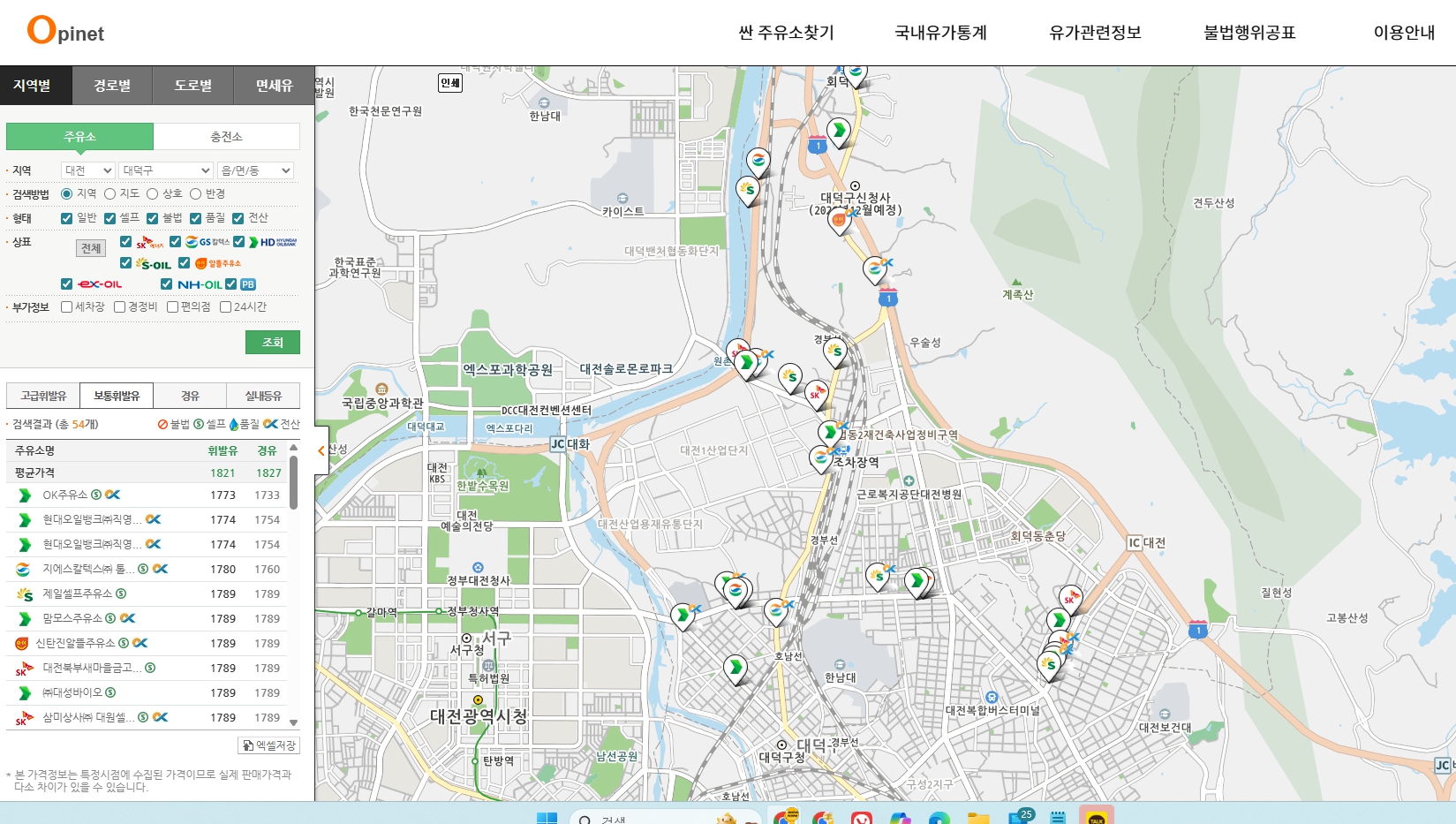The image size is (1456, 824).
Task: Click the HD Oilbank logo in 맘모스주유소 row
Action: point(25,619)
